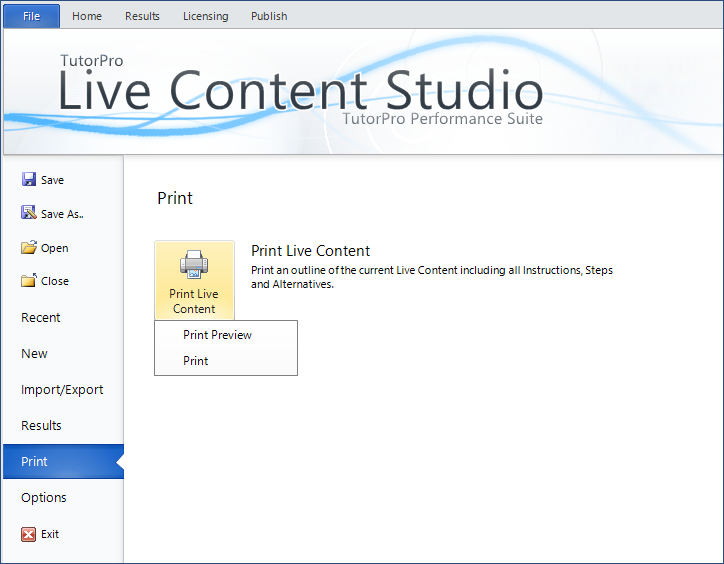Image resolution: width=724 pixels, height=564 pixels.
Task: Choose Print from the dropdown menu
Action: tap(226, 361)
